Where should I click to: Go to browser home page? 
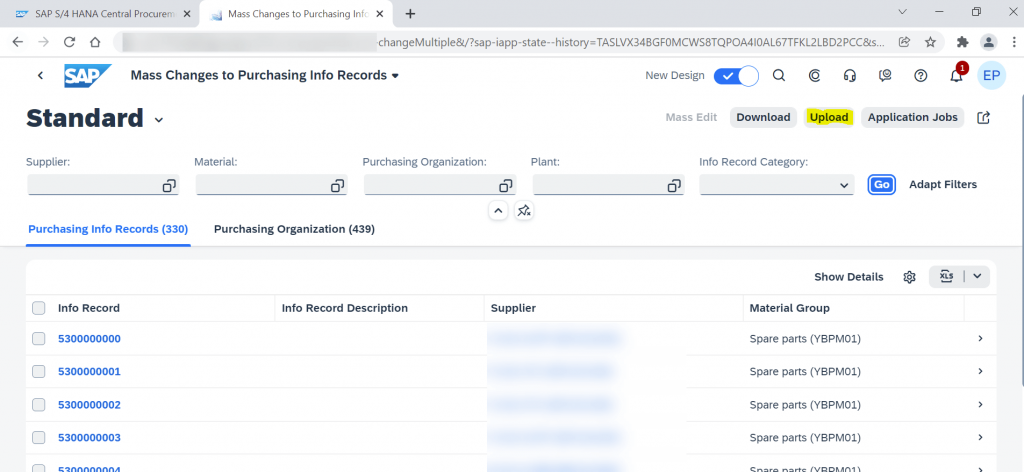(x=95, y=42)
